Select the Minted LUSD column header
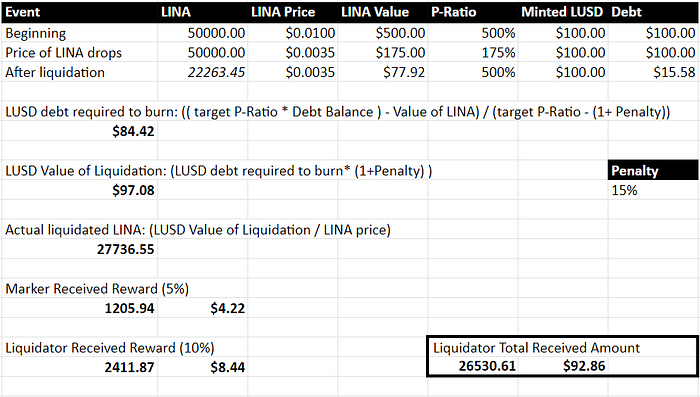700x397 pixels. pos(562,12)
